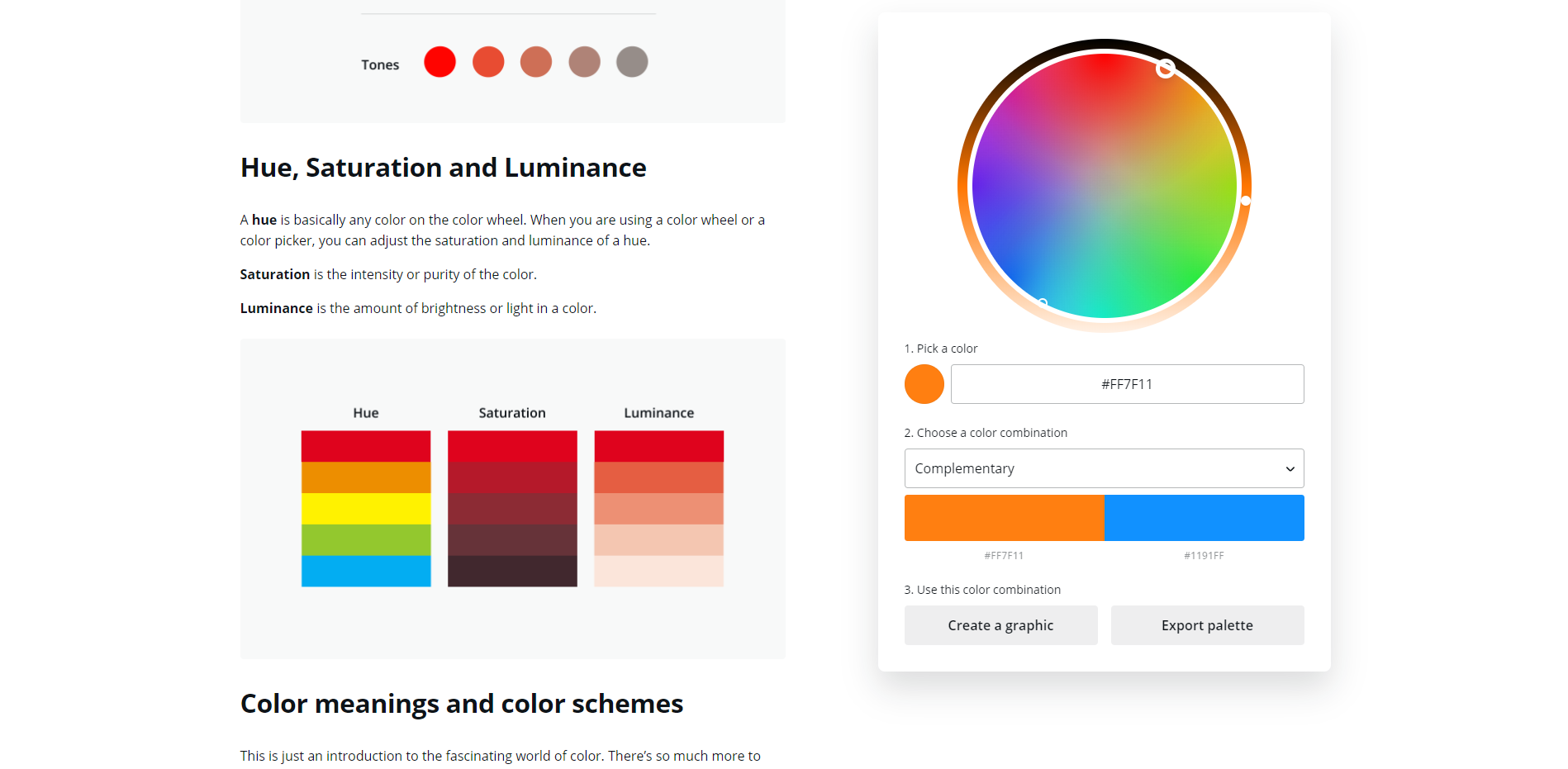1568x769 pixels.
Task: Click the bold word 'Saturation' in the paragraph
Action: (x=275, y=274)
